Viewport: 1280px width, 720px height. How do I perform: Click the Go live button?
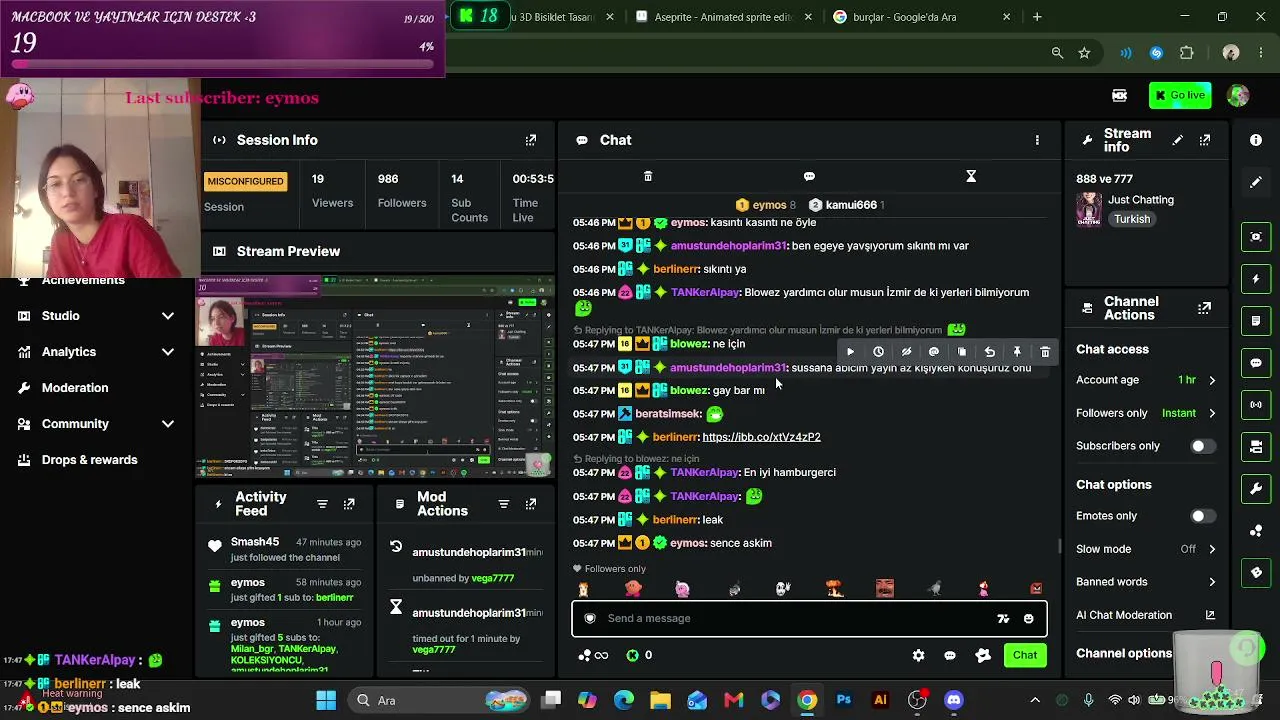pyautogui.click(x=1180, y=96)
